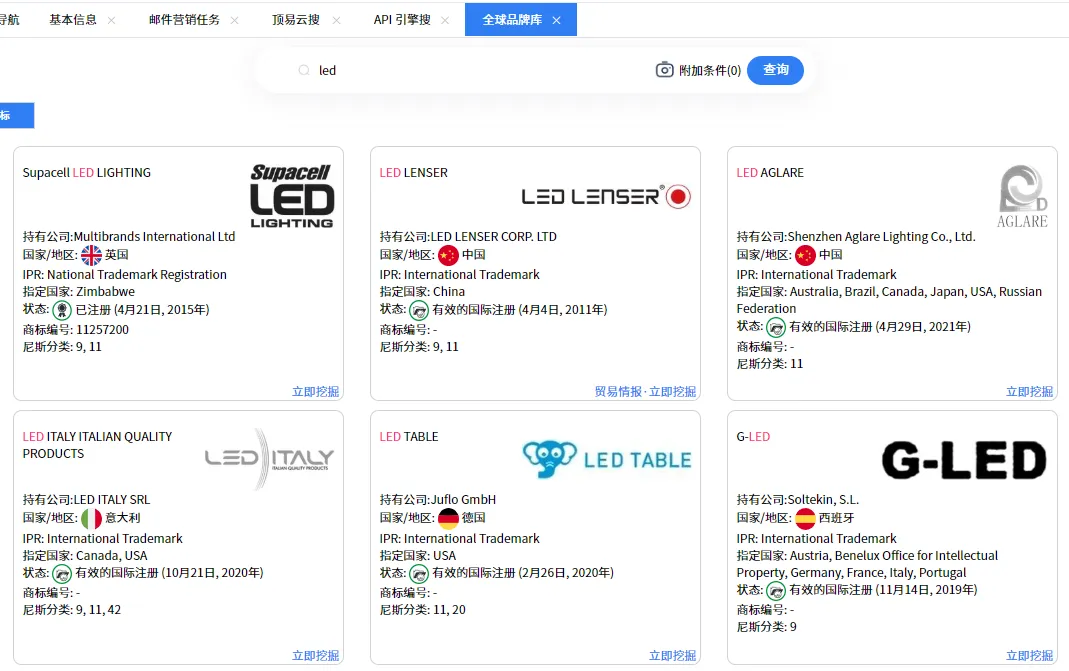This screenshot has width=1069, height=671.
Task: Click holder Juflo GmbH
Action: point(464,500)
